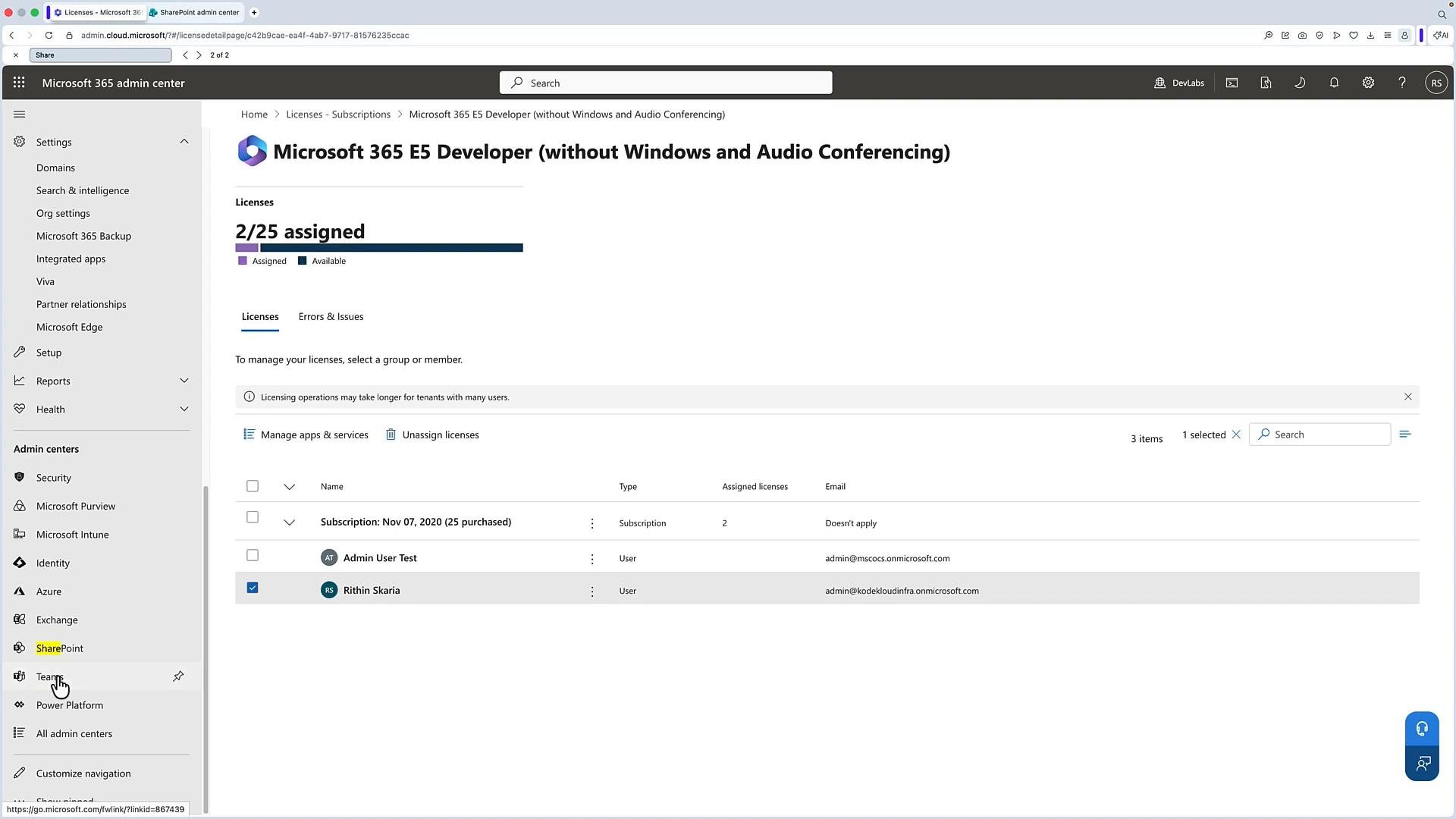Open more actions for Subscription row
Viewport: 1456px width, 819px height.
point(592,523)
